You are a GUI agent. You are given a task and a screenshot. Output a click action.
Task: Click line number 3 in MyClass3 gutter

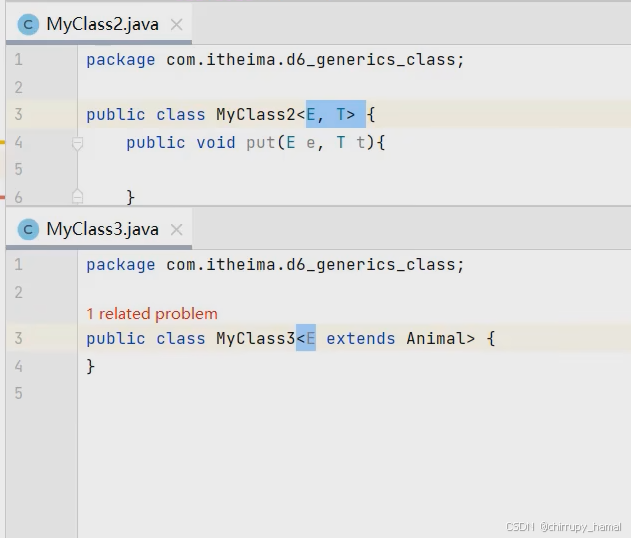19,338
